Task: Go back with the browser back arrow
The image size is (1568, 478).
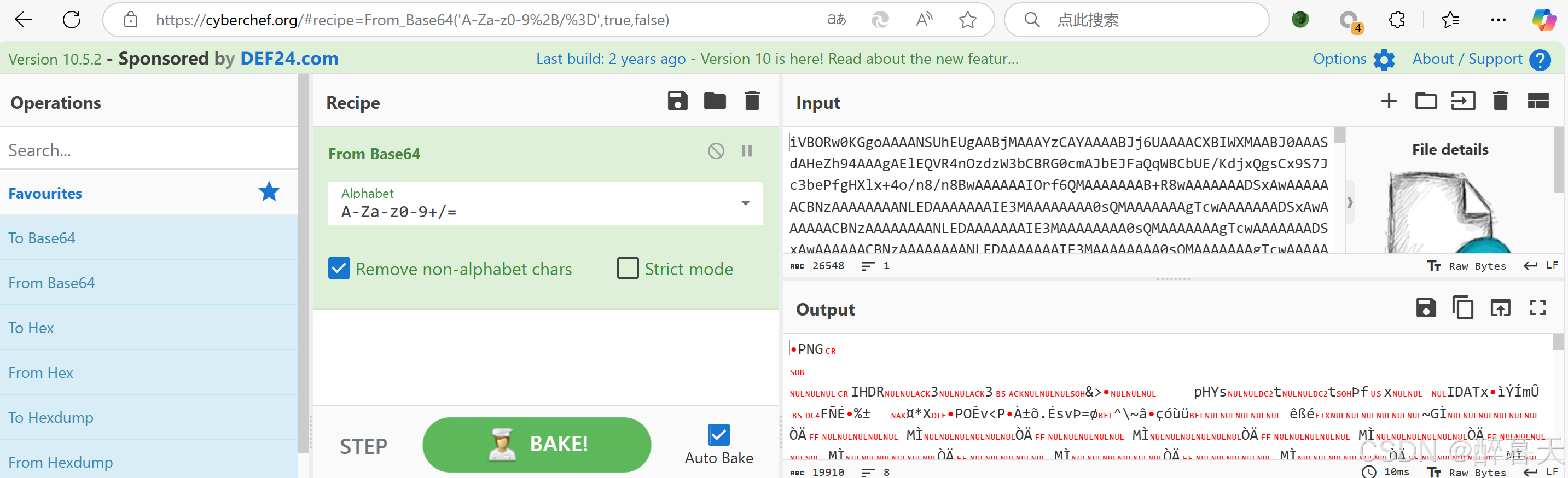Action: coord(23,20)
